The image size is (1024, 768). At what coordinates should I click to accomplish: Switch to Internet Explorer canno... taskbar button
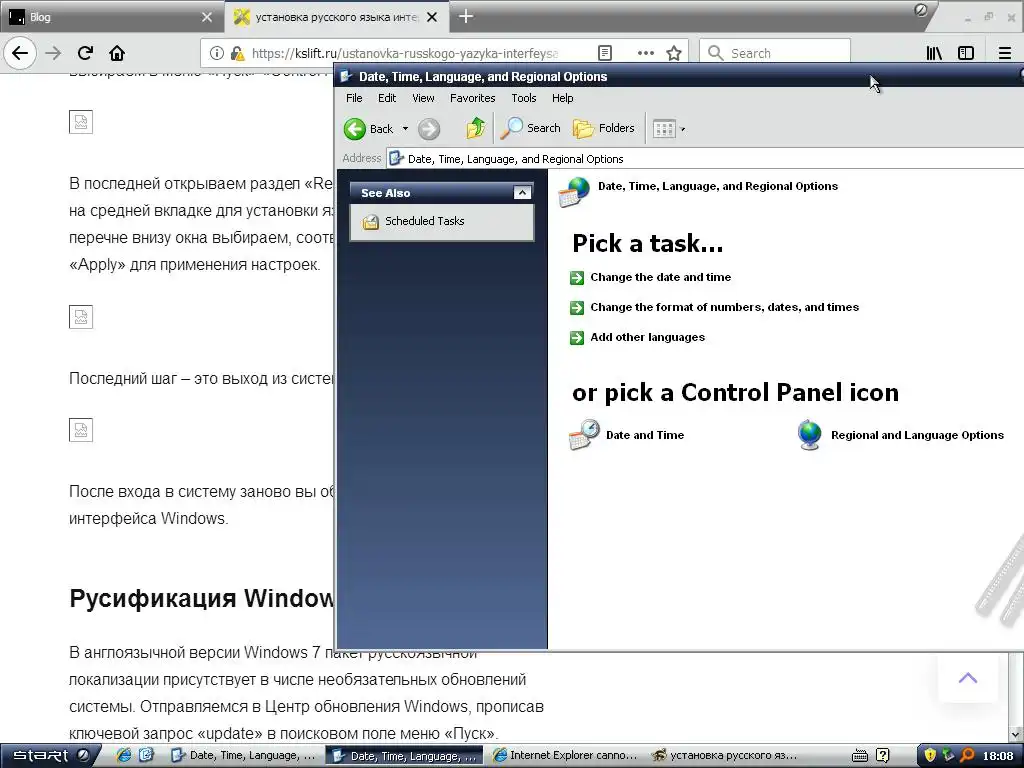(566, 756)
